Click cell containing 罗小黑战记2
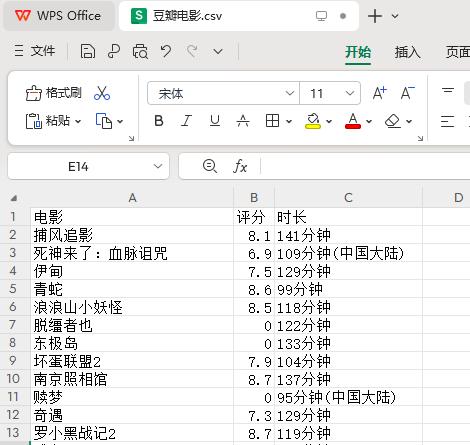This screenshot has width=470, height=445. pos(132,433)
